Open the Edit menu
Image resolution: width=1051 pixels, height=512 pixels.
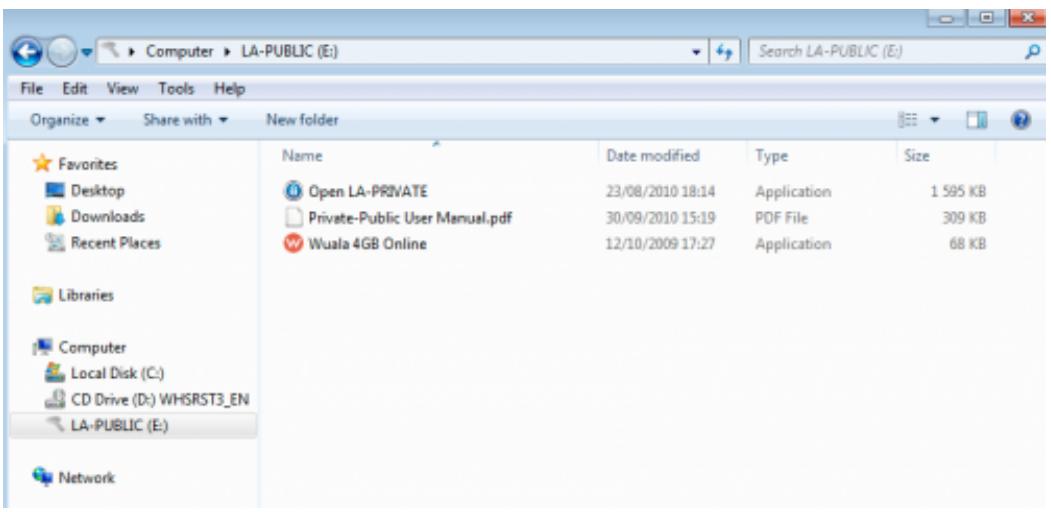[74, 88]
